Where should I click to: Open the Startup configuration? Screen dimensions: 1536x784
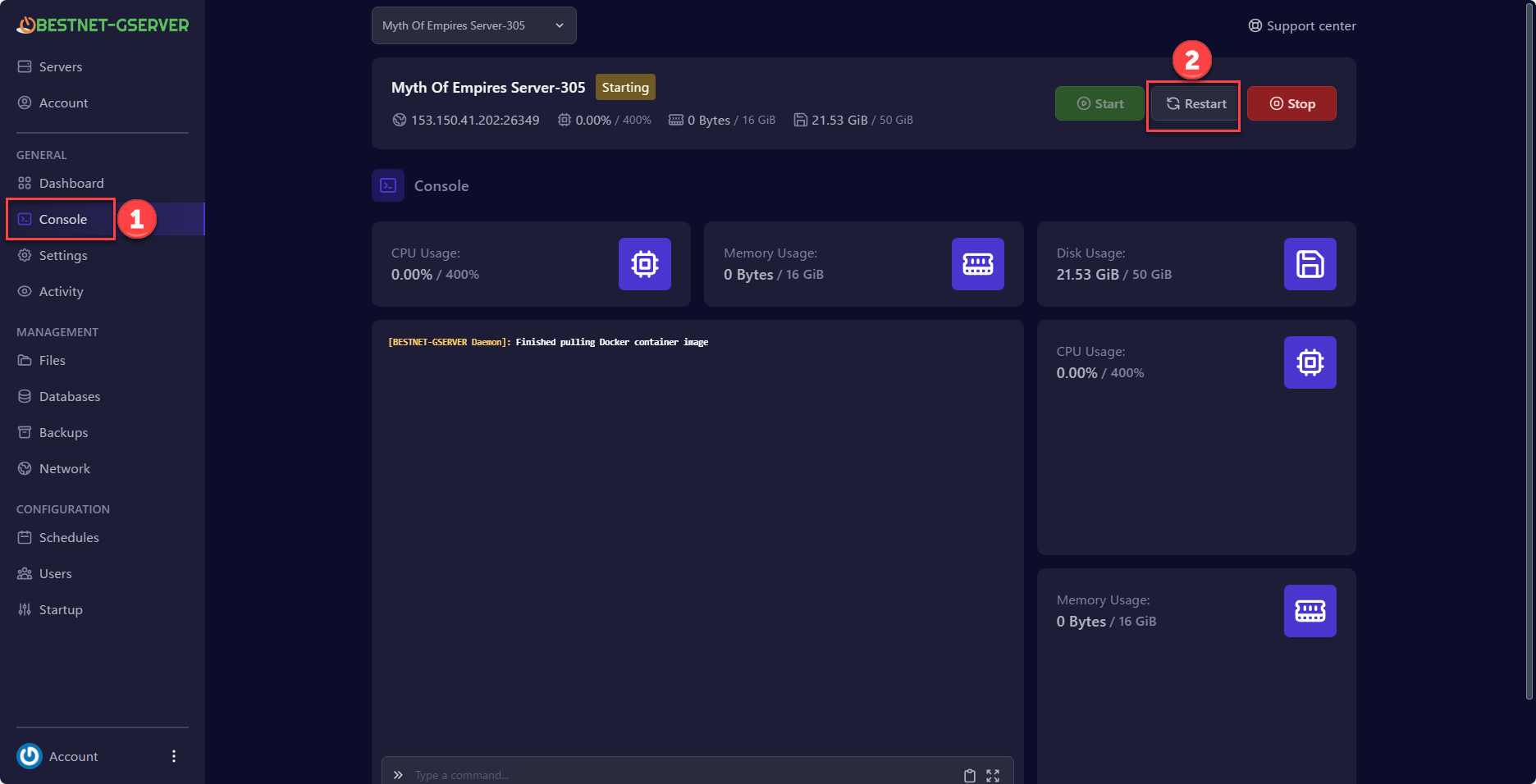[61, 609]
